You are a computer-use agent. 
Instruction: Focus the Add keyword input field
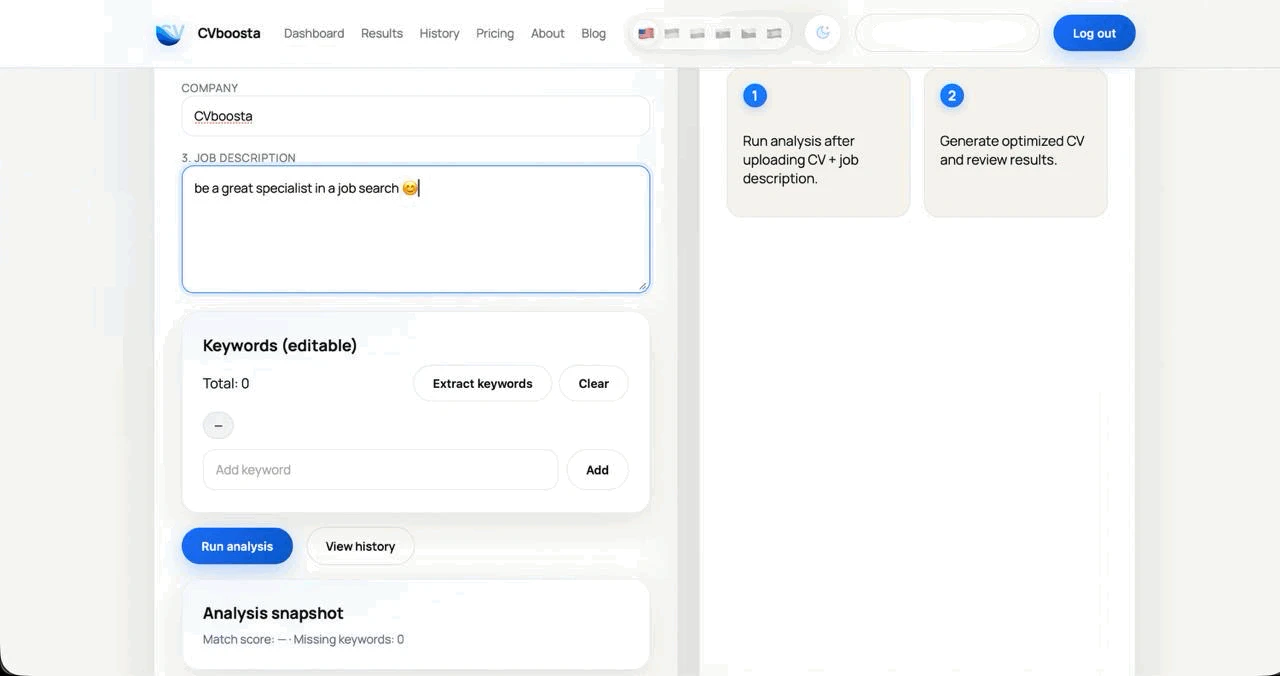tap(380, 470)
